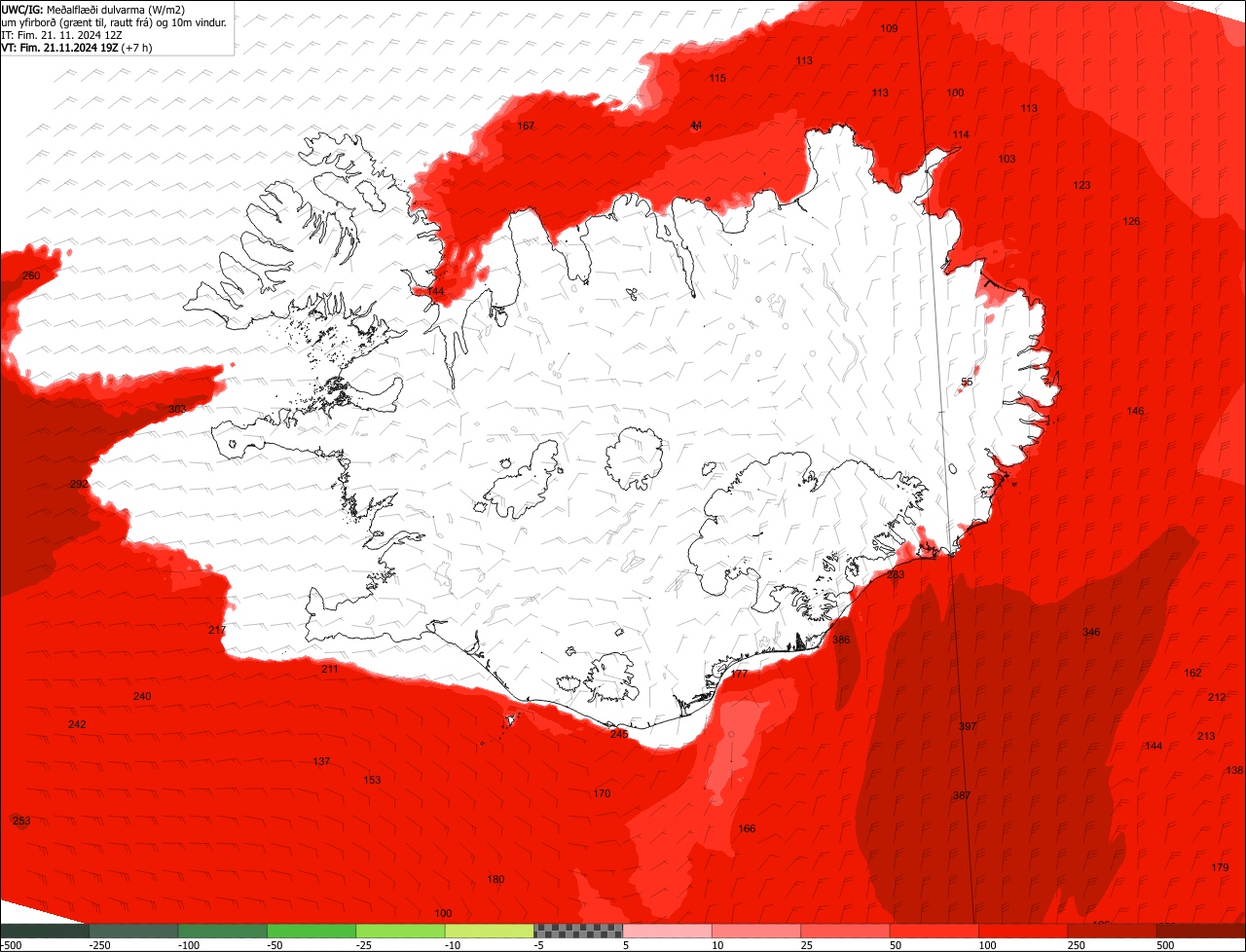Click the map value 170 south of Iceland

(x=602, y=793)
